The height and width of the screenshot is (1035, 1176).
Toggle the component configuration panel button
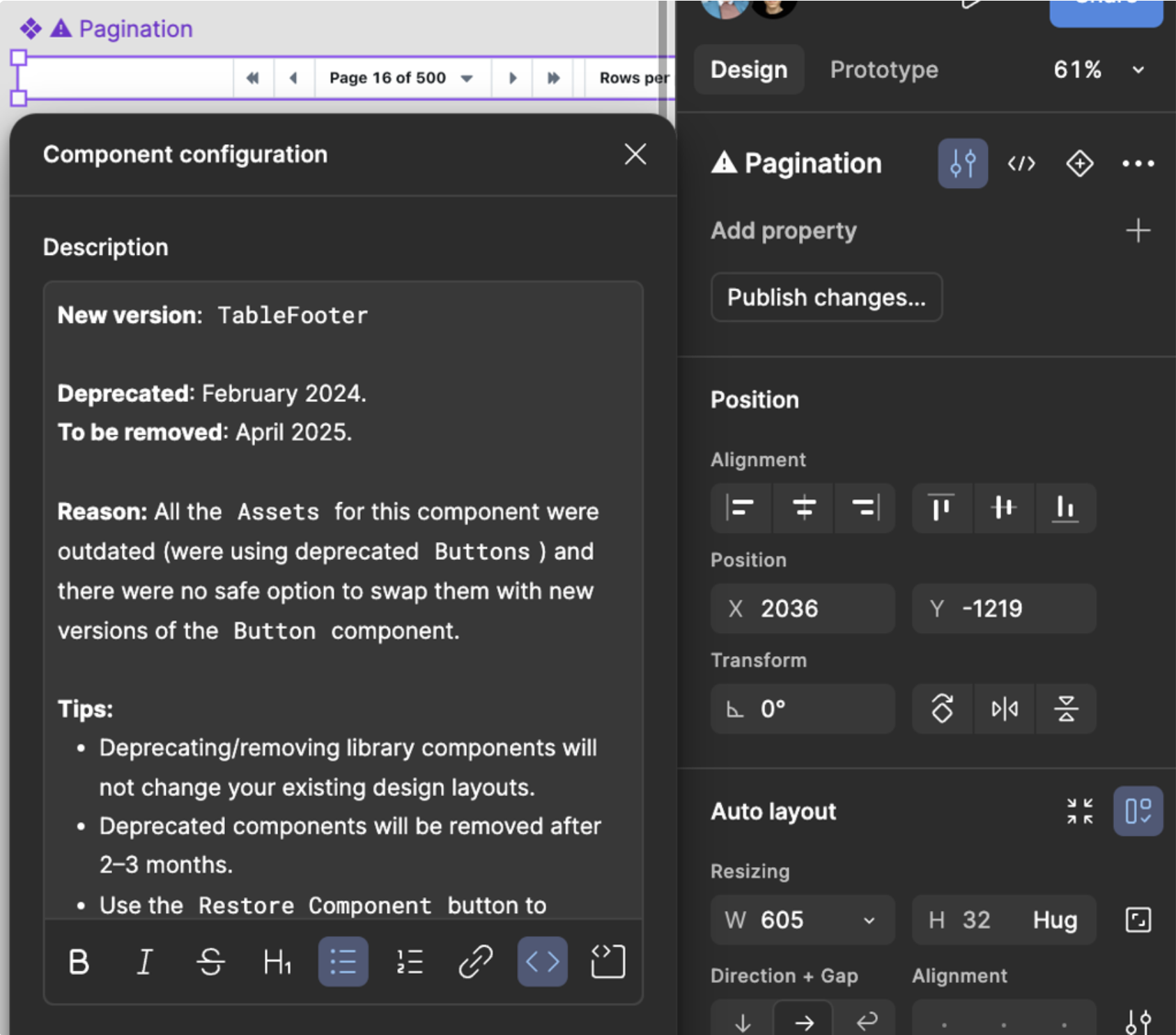point(962,164)
